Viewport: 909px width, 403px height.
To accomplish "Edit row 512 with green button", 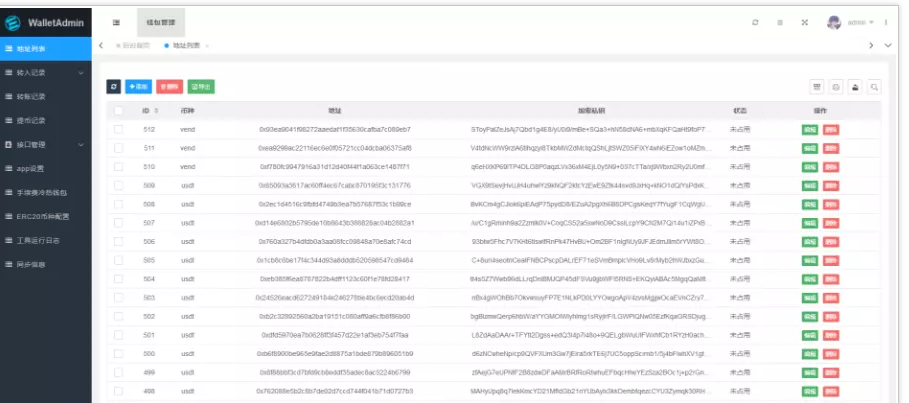I will tap(810, 130).
